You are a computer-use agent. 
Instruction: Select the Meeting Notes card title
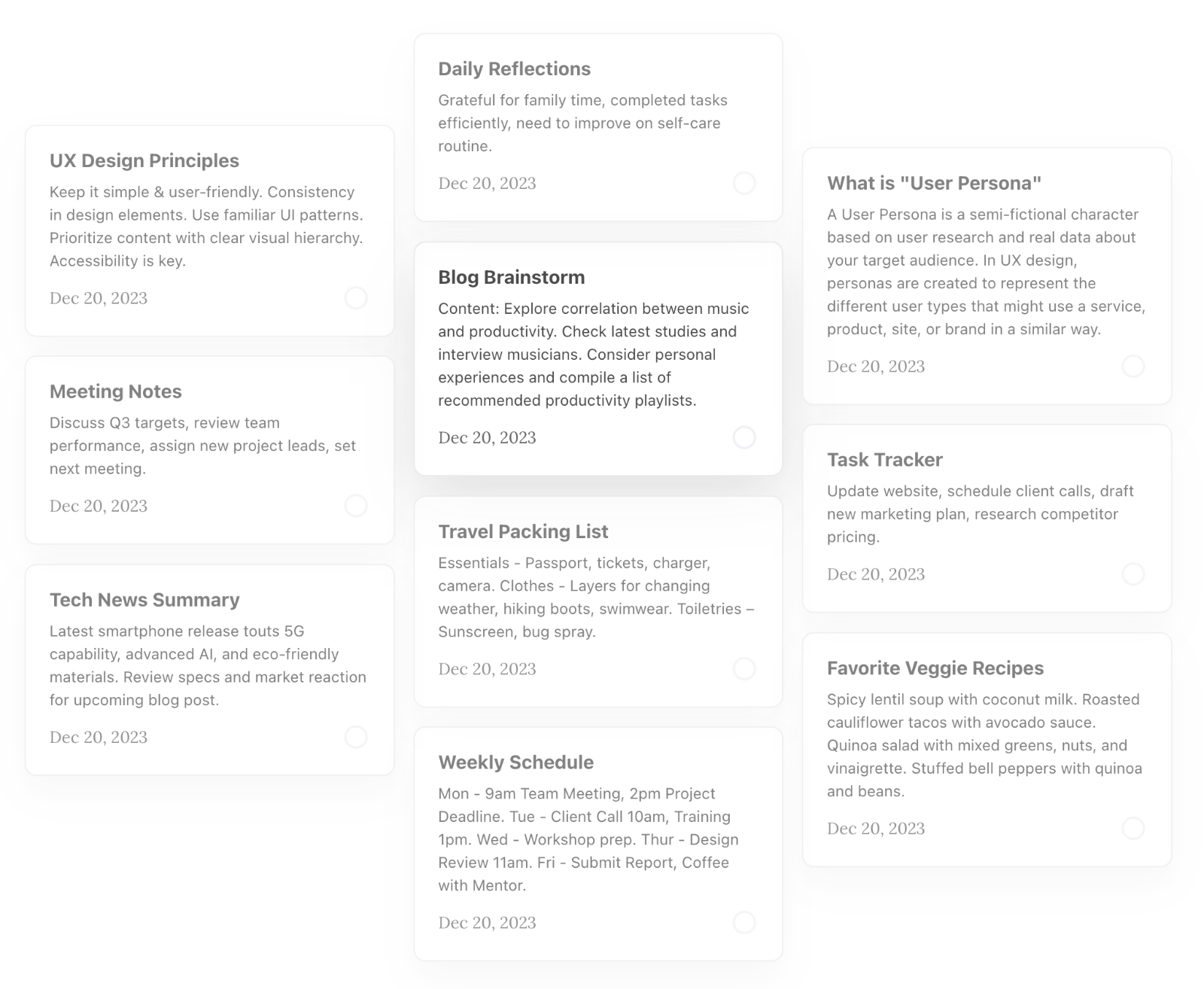coord(116,392)
